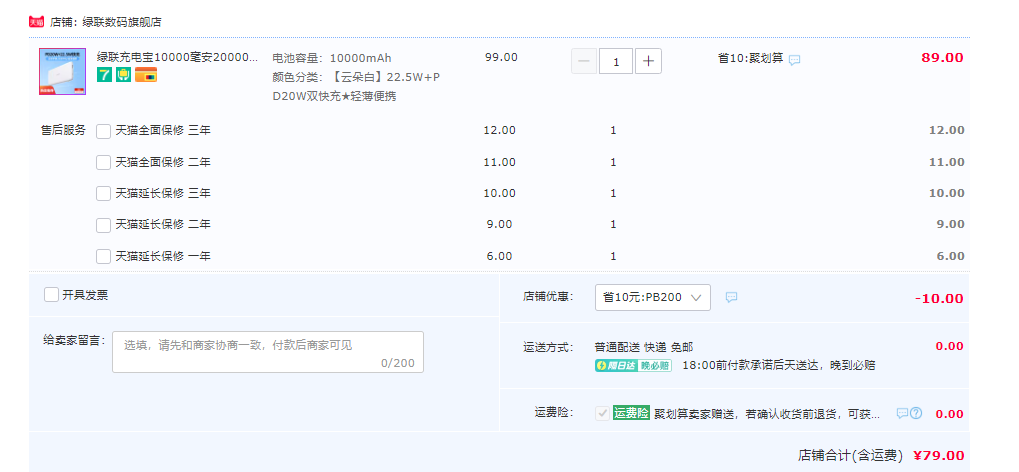Click the comment icon beside 省10:聚划算
Viewport: 1019px width, 472px height.
(x=794, y=60)
